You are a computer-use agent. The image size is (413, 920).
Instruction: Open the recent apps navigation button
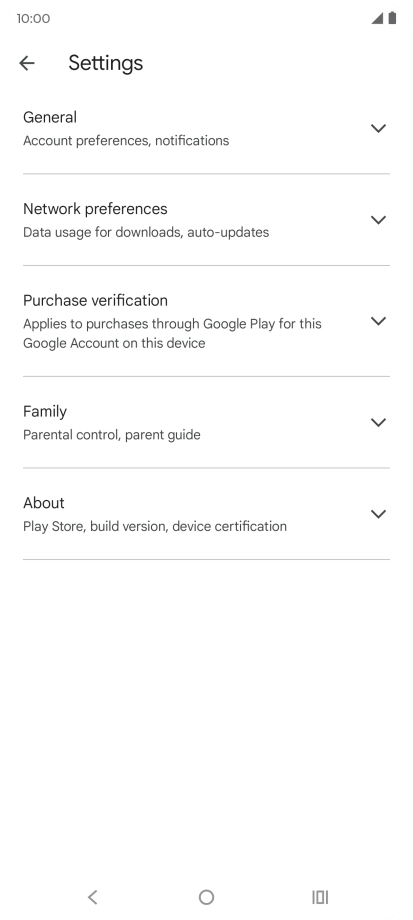coord(320,897)
